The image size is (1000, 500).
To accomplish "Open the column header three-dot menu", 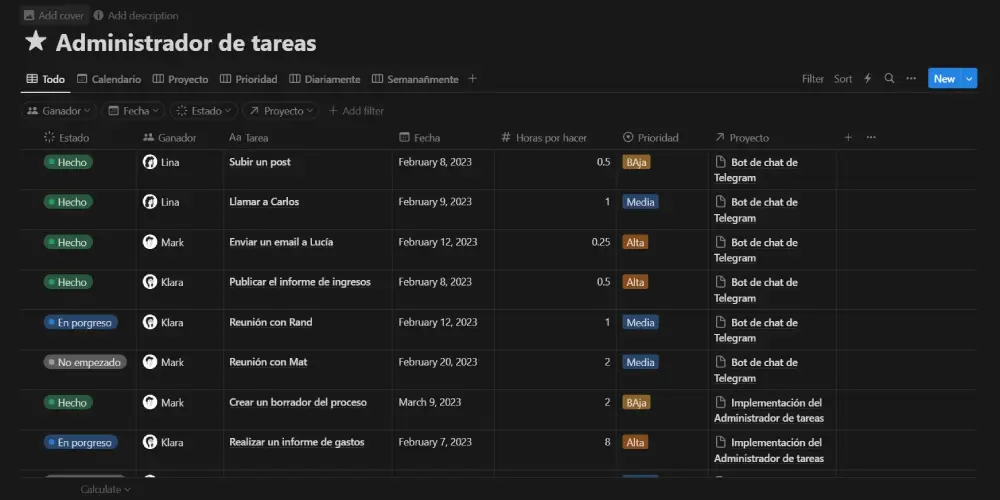I will click(871, 138).
